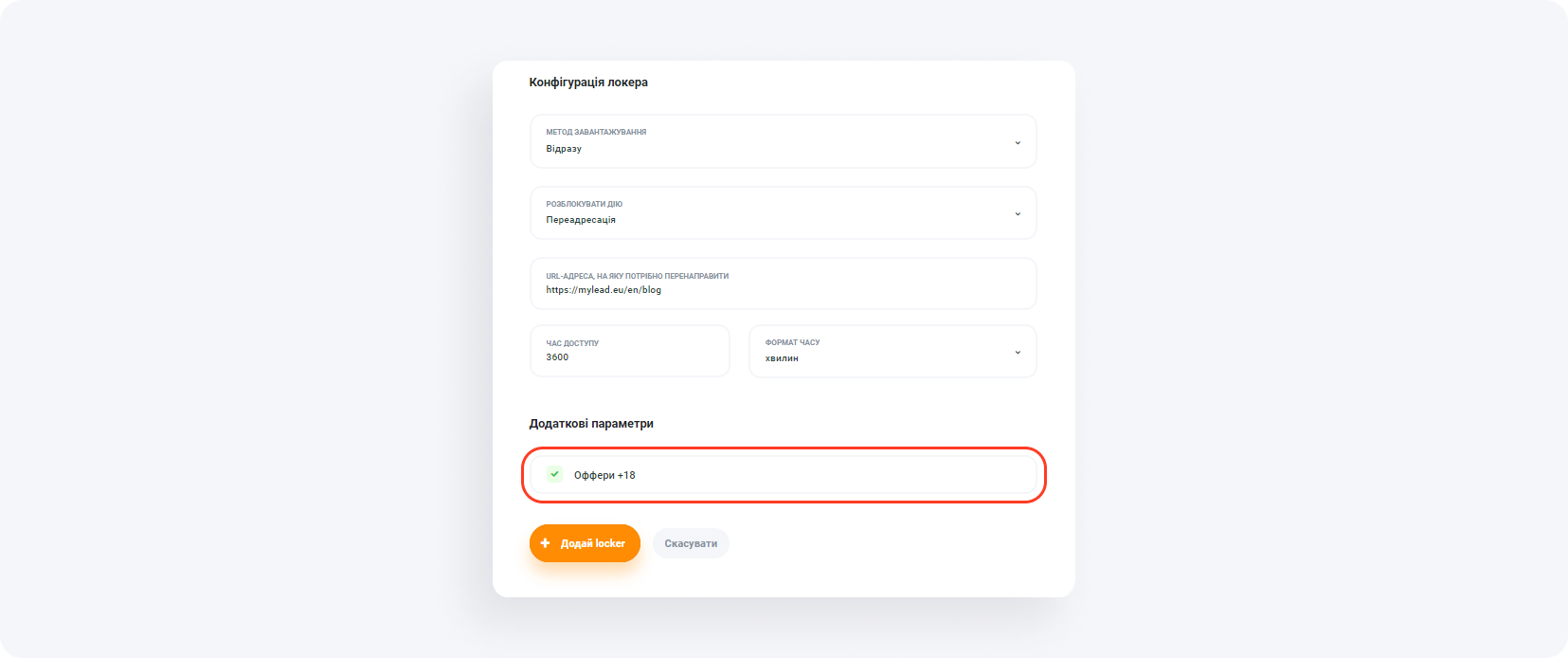
Task: Toggle the Оффери +18 checkbox
Action: pos(554,474)
